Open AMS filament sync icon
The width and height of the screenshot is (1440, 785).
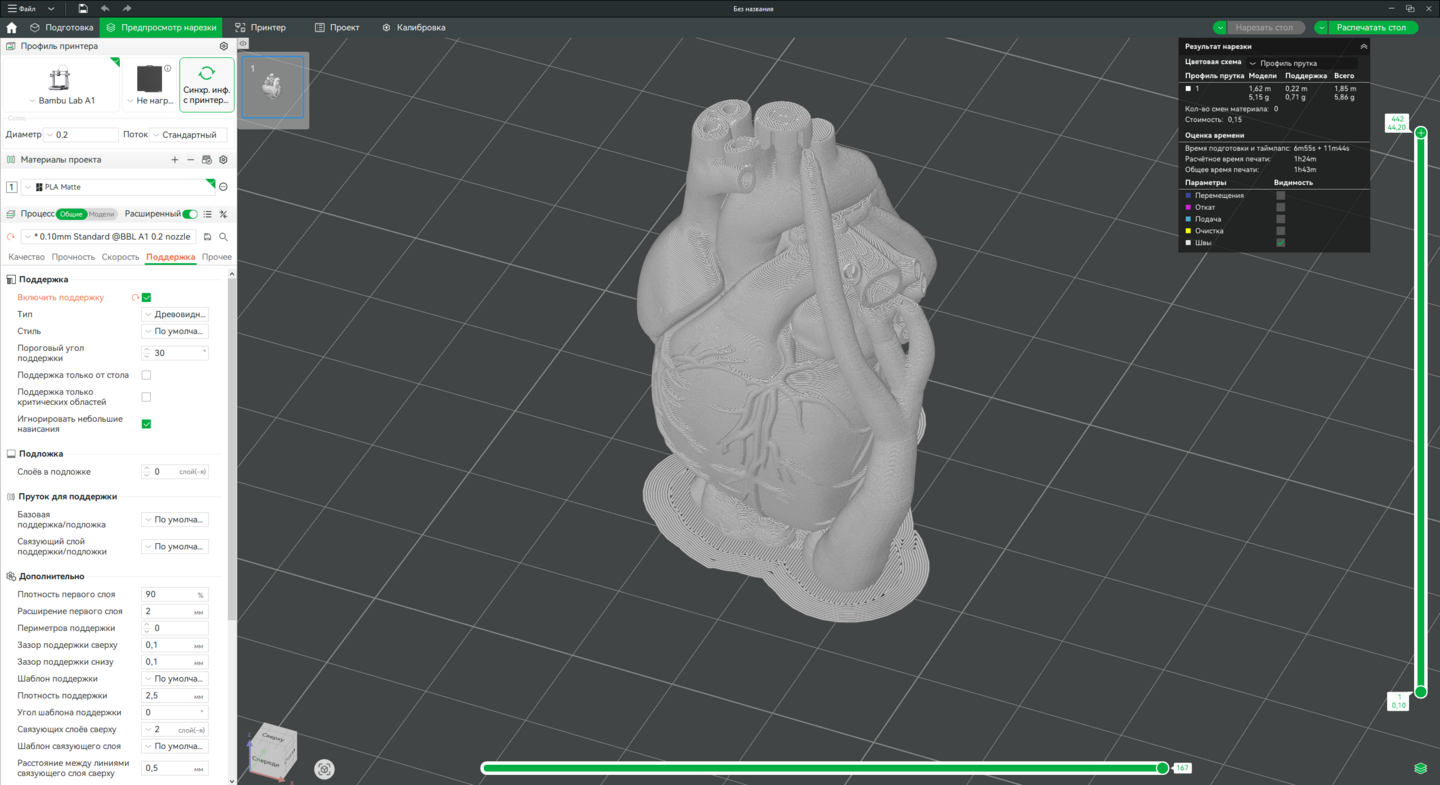click(207, 160)
